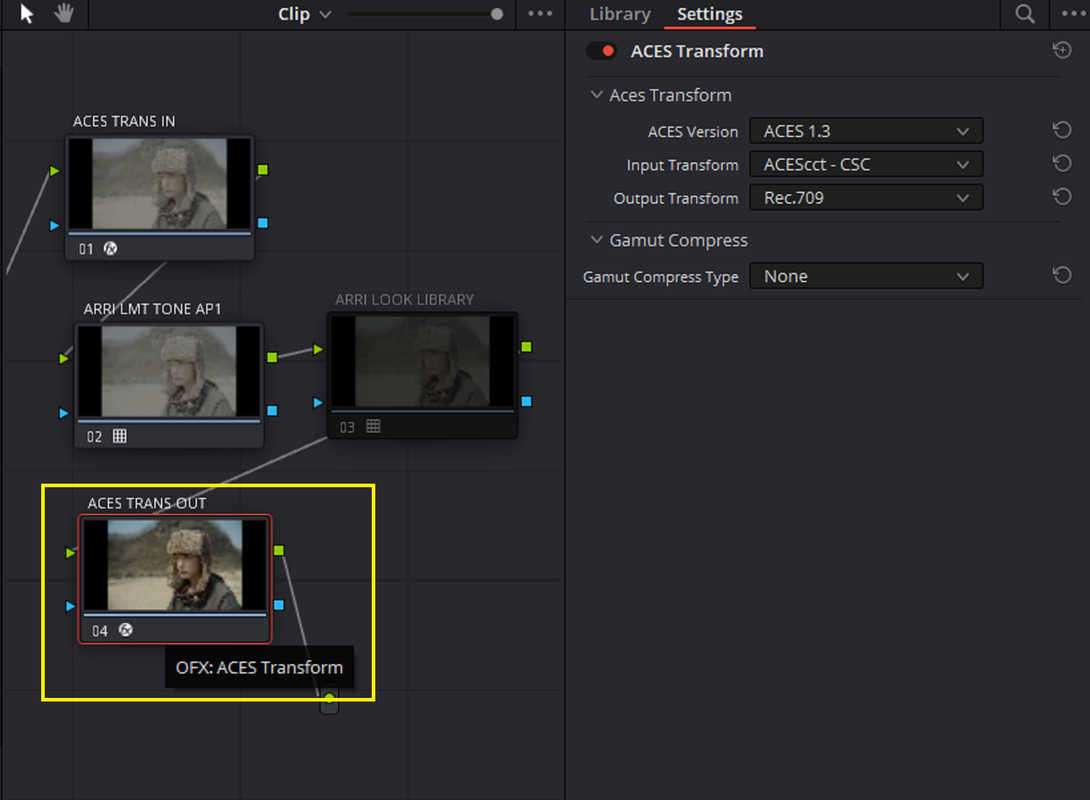The image size is (1090, 800).
Task: Collapse the Gamut Compress section
Action: click(x=596, y=240)
